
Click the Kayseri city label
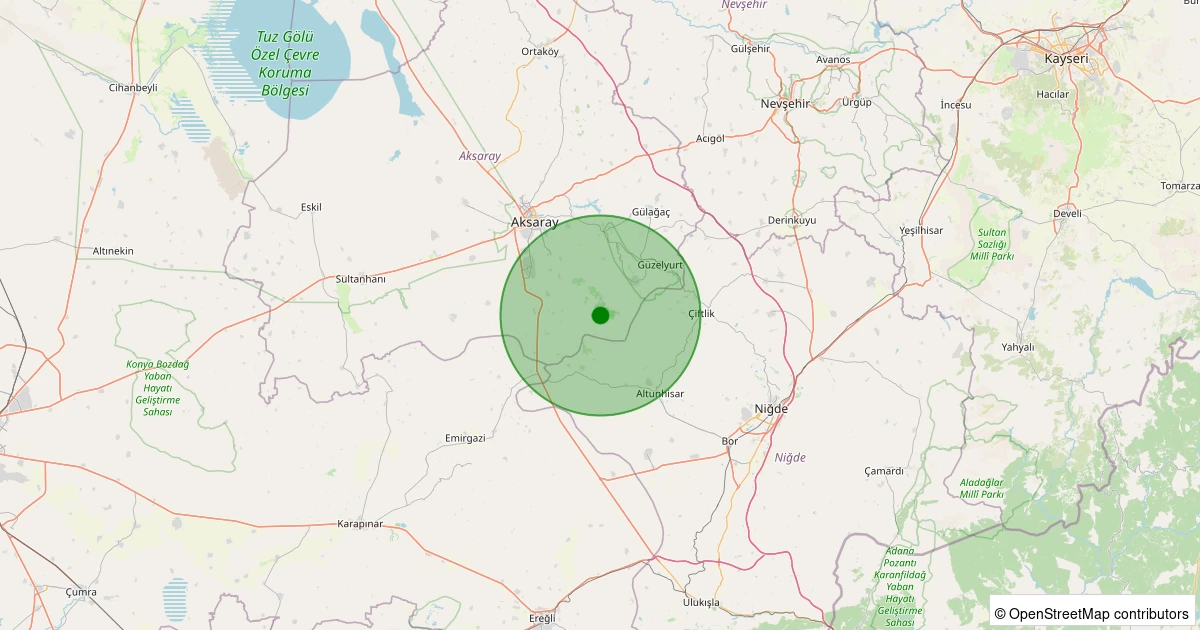(1065, 59)
